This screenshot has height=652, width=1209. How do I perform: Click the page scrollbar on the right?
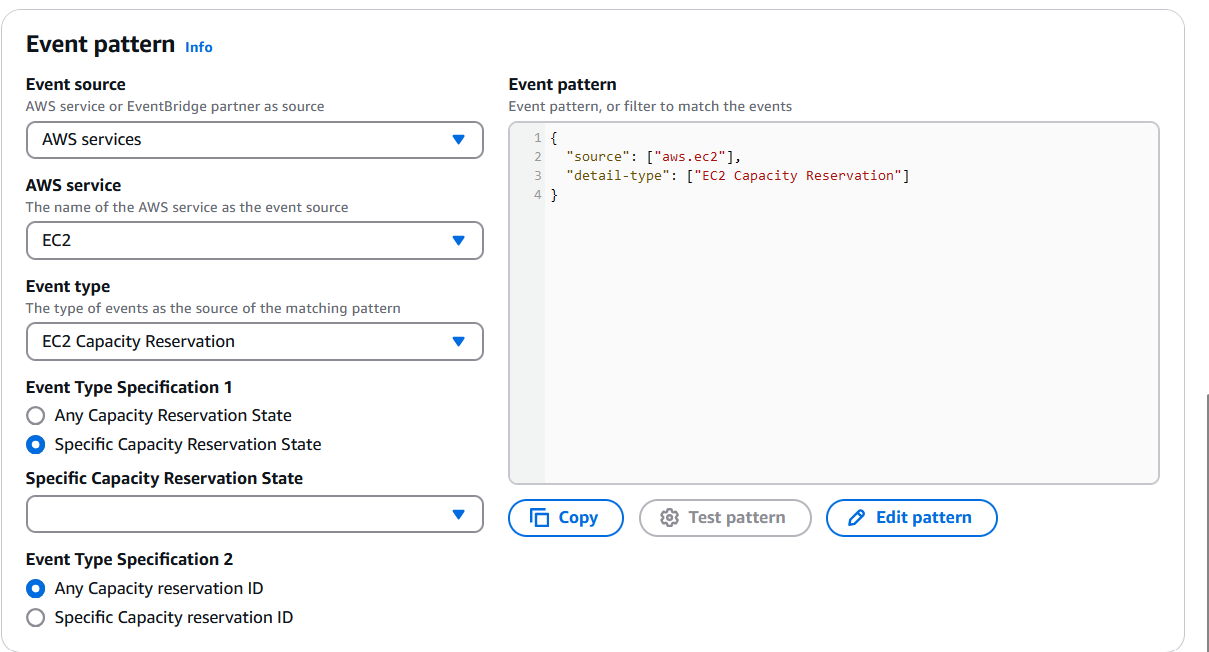click(x=1207, y=520)
